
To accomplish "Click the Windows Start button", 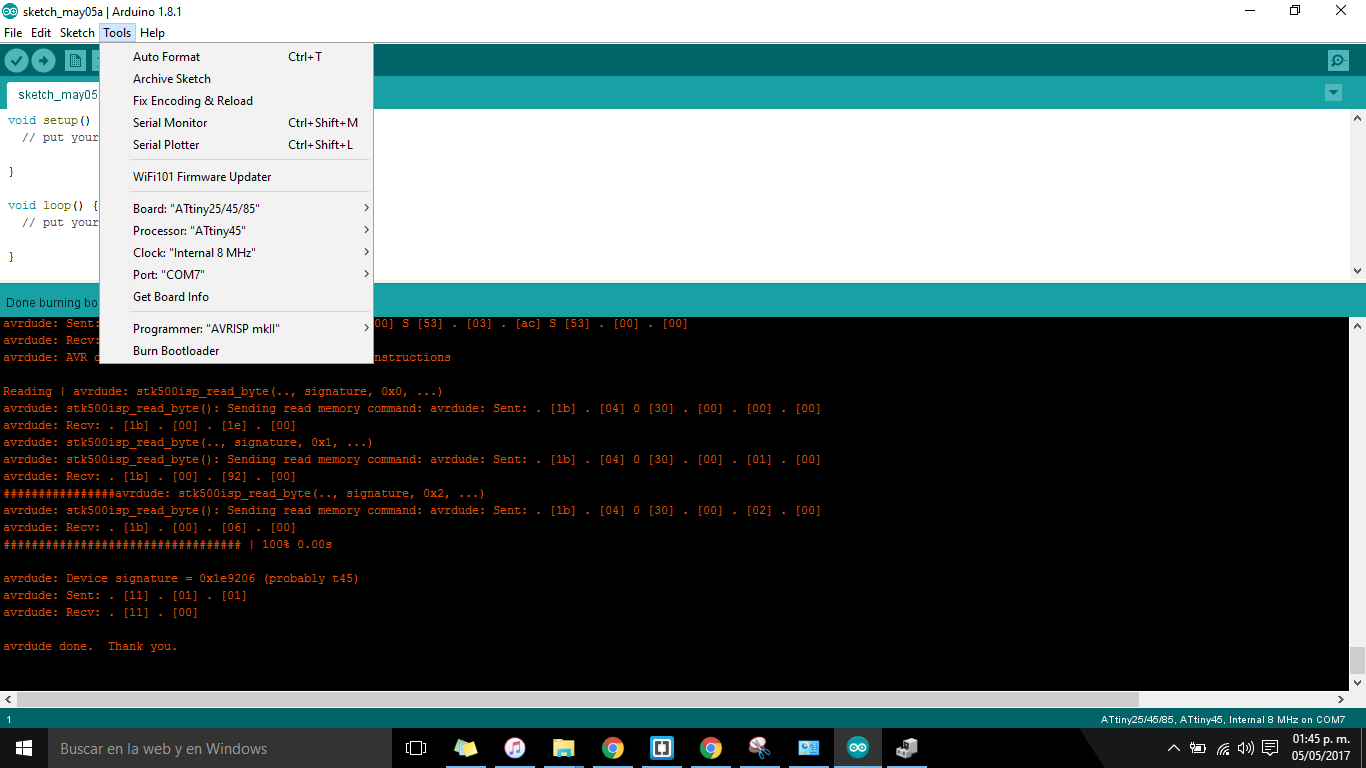I will (x=24, y=748).
